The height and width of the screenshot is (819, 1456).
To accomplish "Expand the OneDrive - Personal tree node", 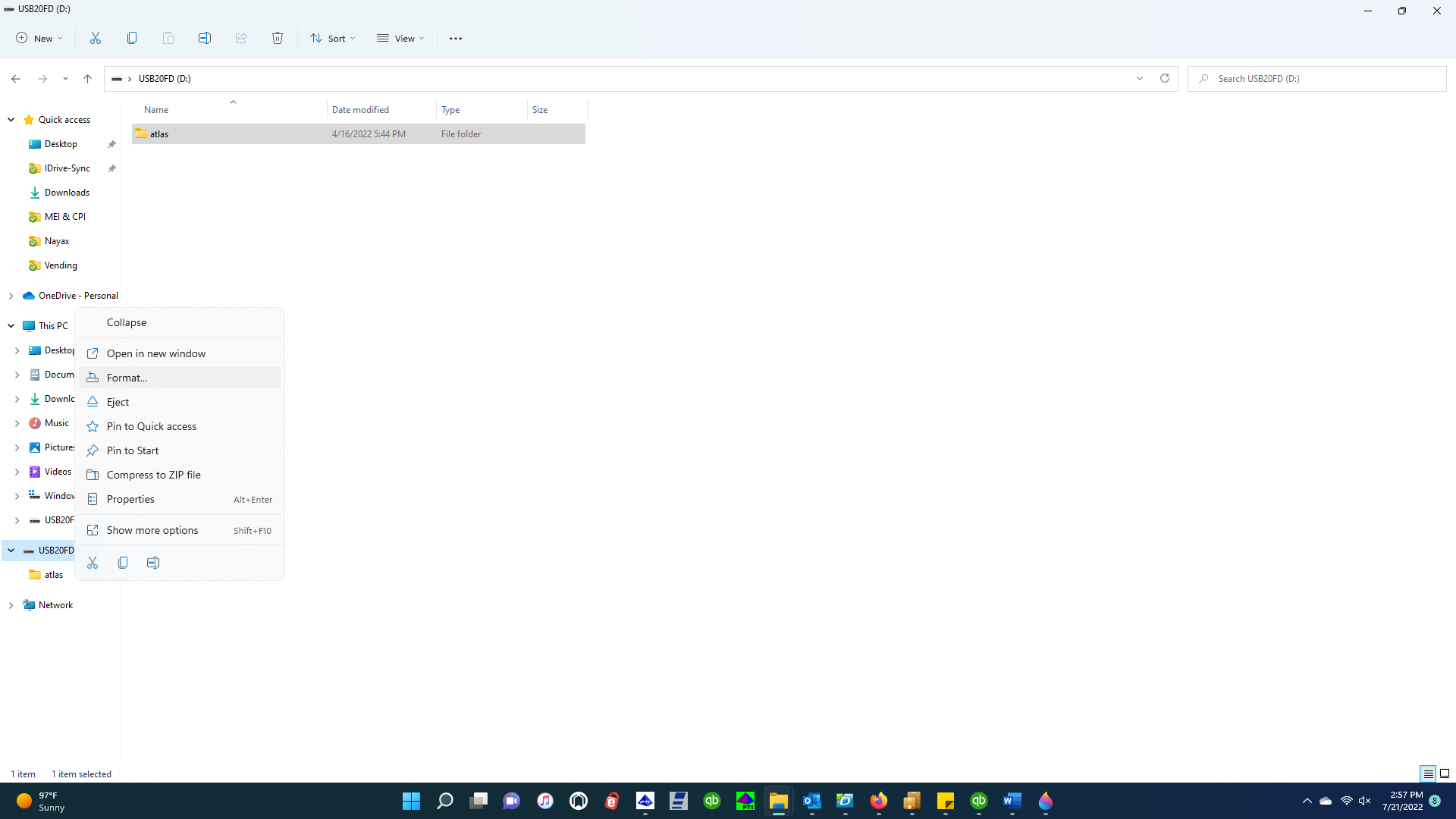I will point(11,296).
